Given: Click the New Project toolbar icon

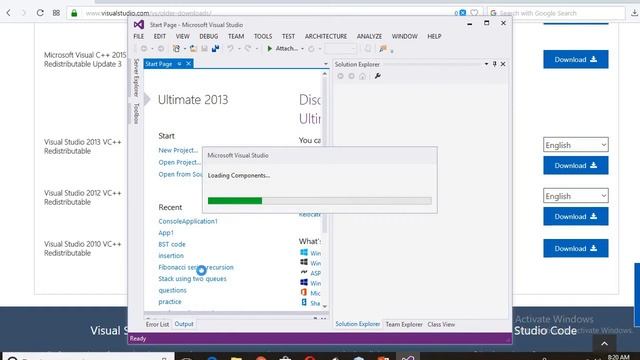Looking at the screenshot, I should pyautogui.click(x=176, y=49).
